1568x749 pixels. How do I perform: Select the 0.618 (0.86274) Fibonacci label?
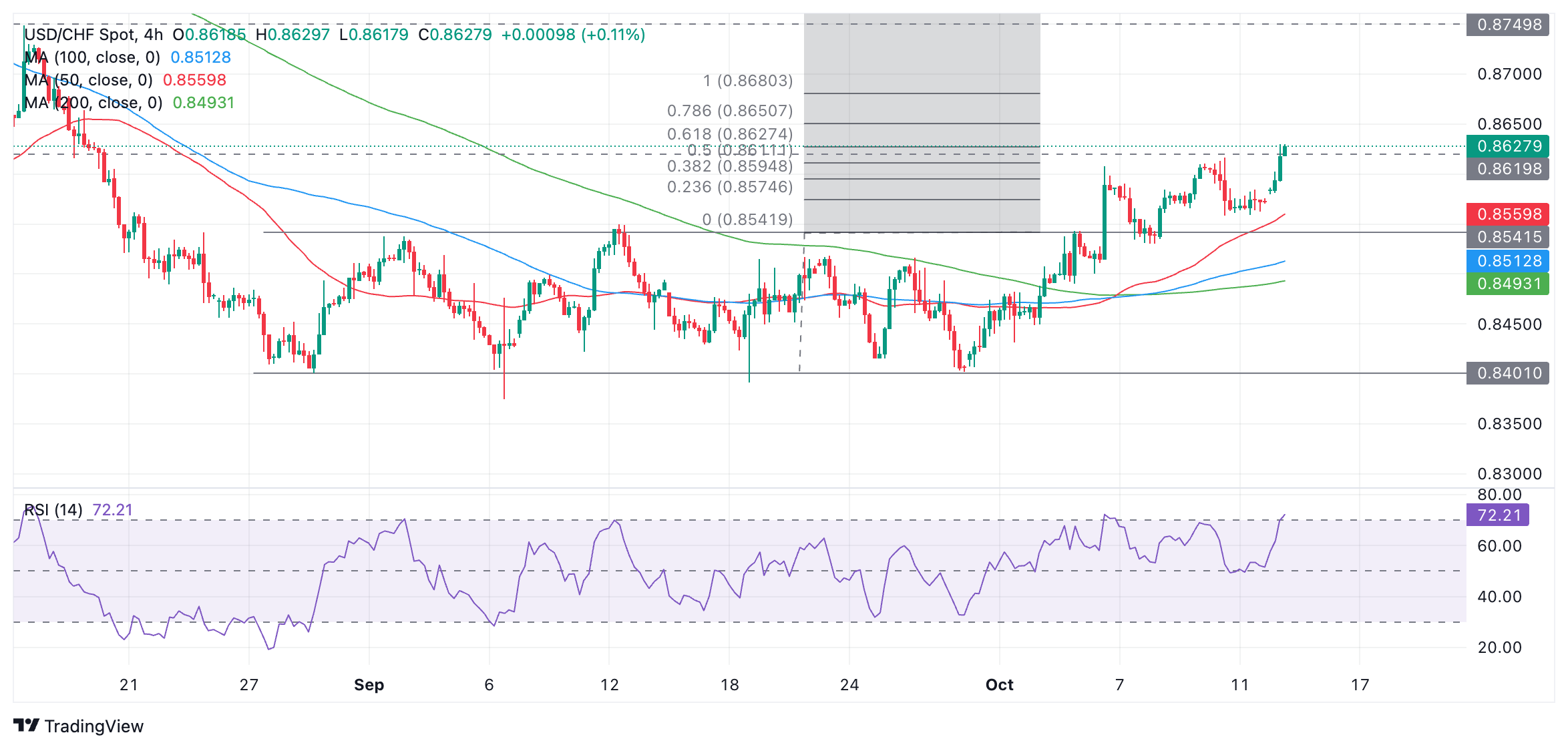click(x=730, y=134)
